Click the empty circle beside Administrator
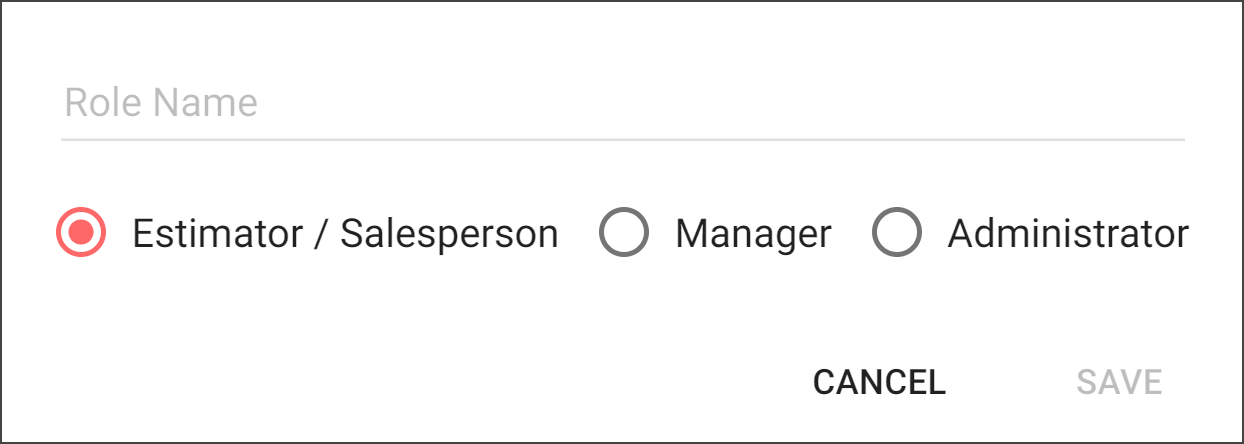1244x444 pixels. coord(896,233)
